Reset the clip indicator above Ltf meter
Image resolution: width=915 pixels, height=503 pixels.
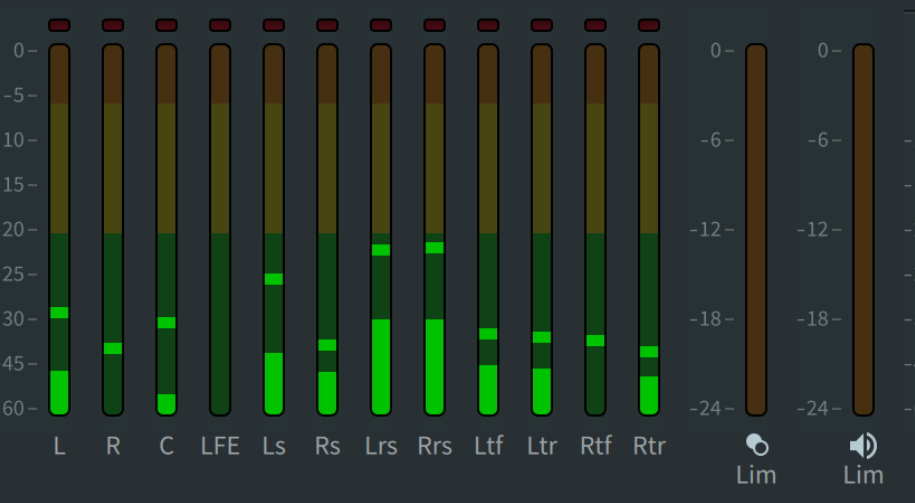tap(488, 25)
